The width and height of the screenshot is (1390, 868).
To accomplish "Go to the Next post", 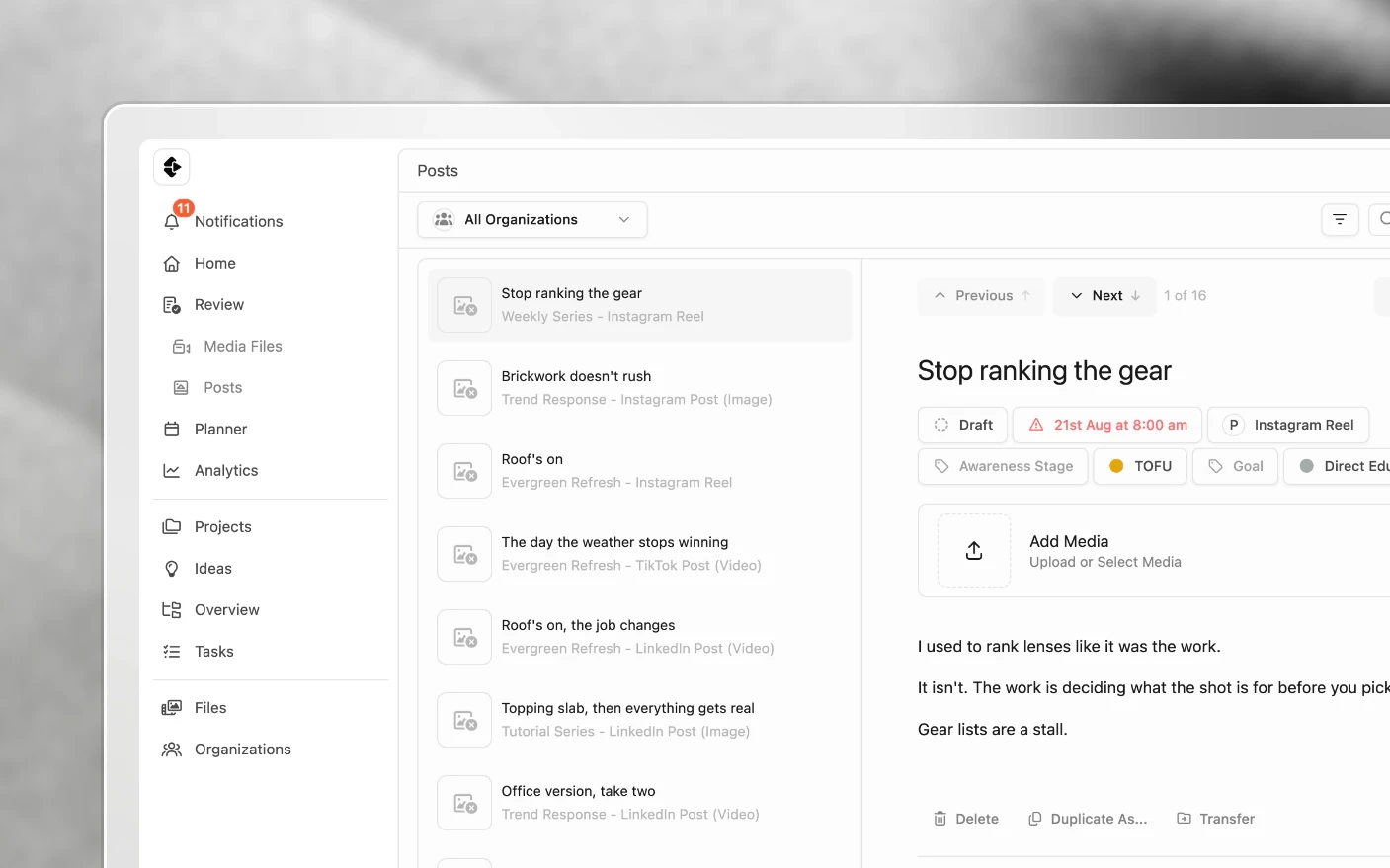I will 1105,296.
